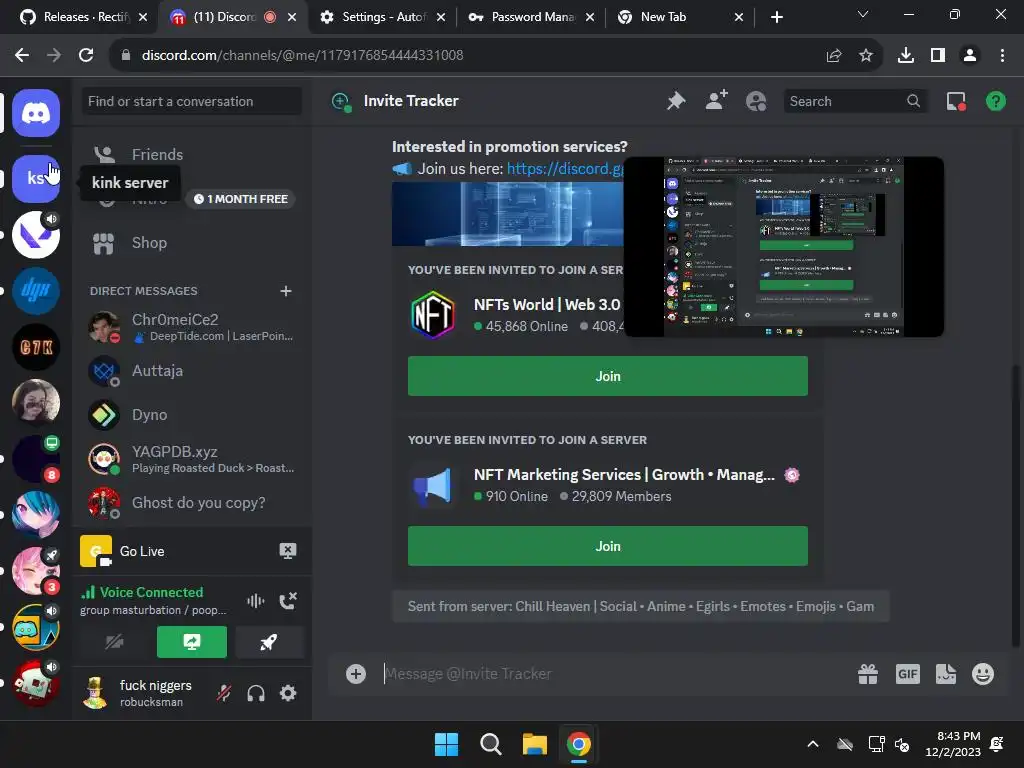Open Chrome three-dot menu
Image resolution: width=1024 pixels, height=768 pixels.
[x=1002, y=56]
